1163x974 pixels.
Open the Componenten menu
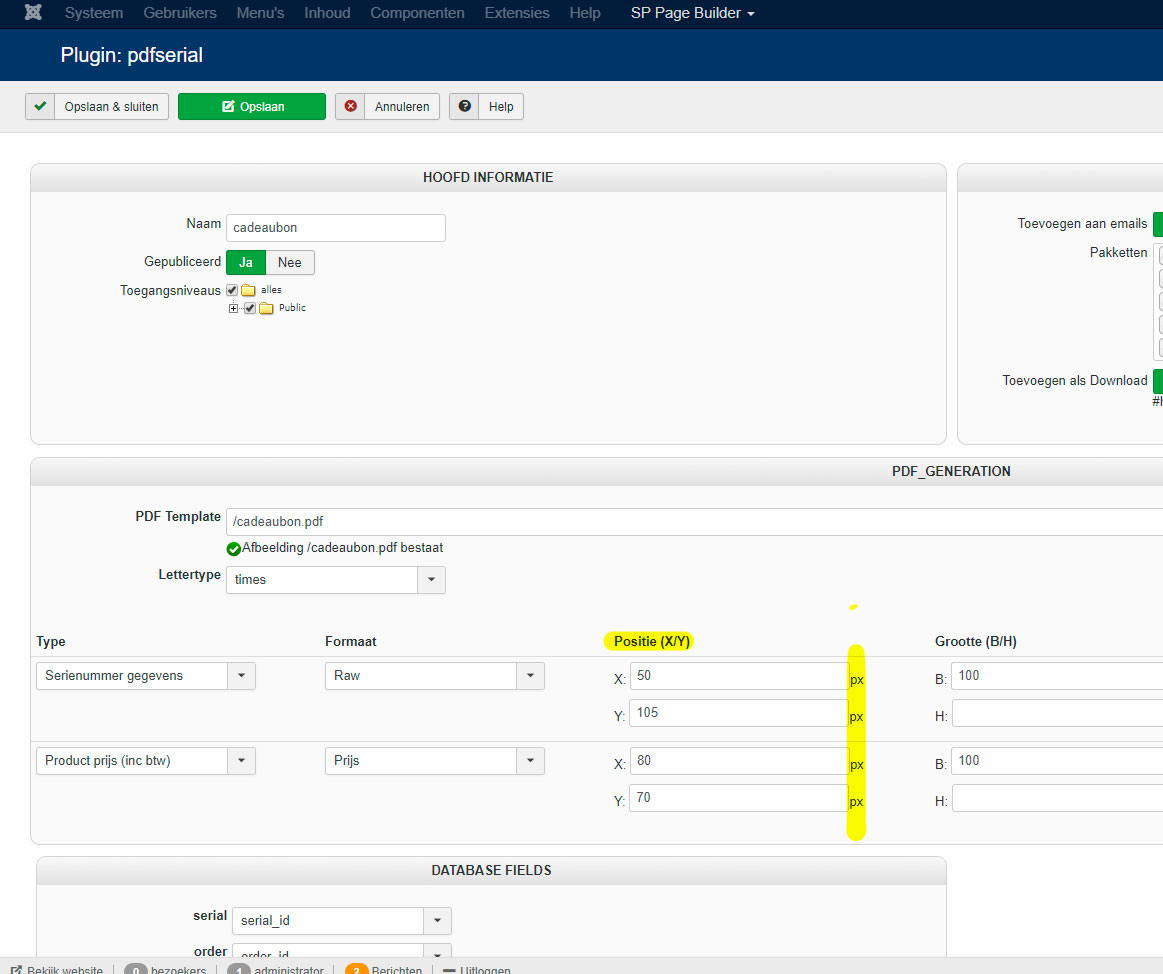point(417,13)
